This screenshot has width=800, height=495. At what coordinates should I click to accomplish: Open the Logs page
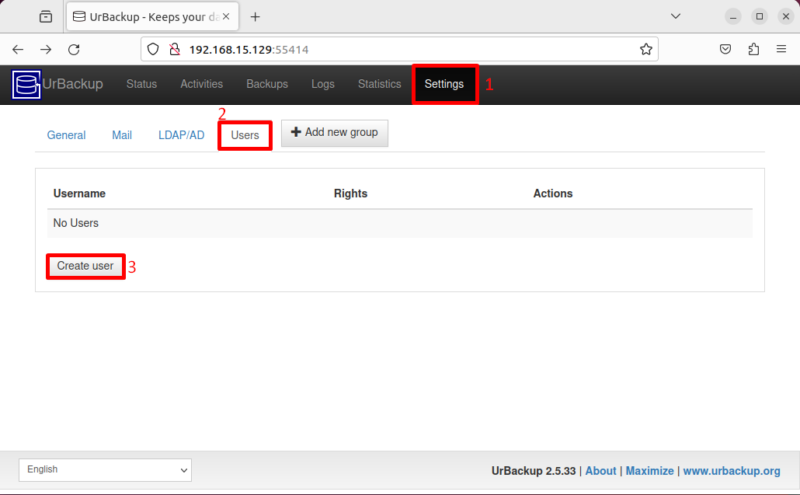point(323,84)
